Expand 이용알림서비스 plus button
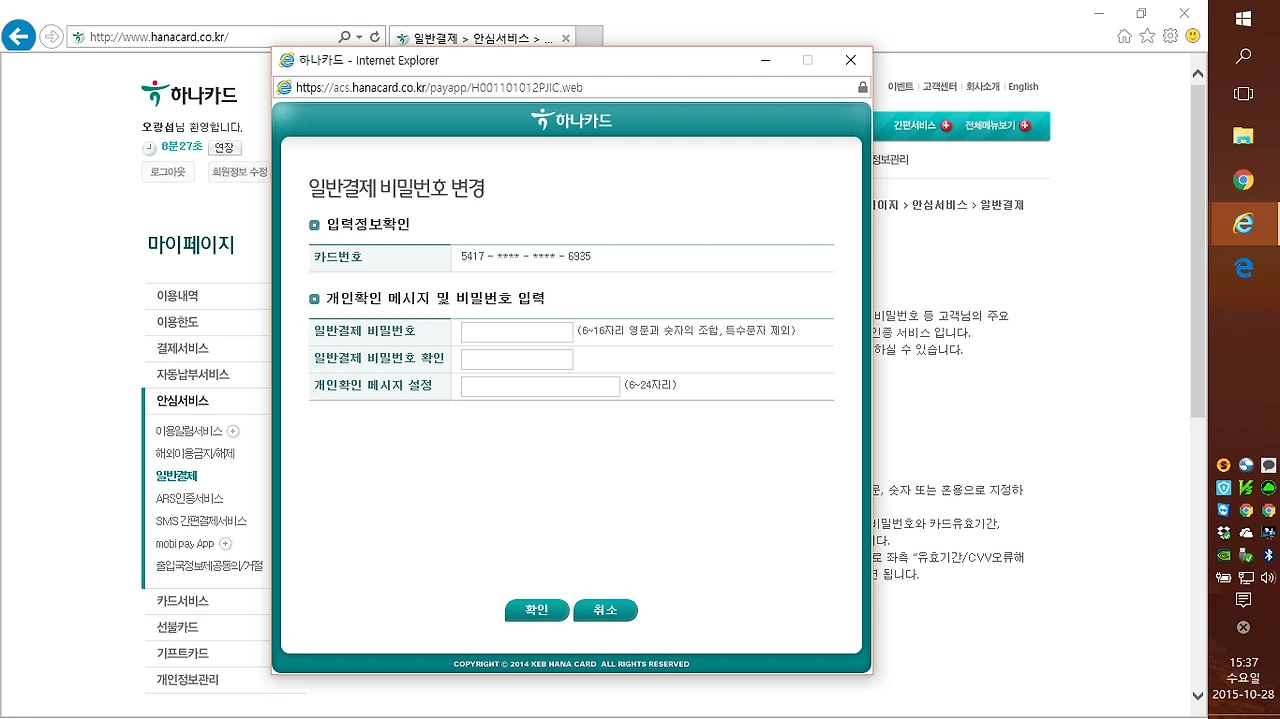The width and height of the screenshot is (1280, 719). 233,431
